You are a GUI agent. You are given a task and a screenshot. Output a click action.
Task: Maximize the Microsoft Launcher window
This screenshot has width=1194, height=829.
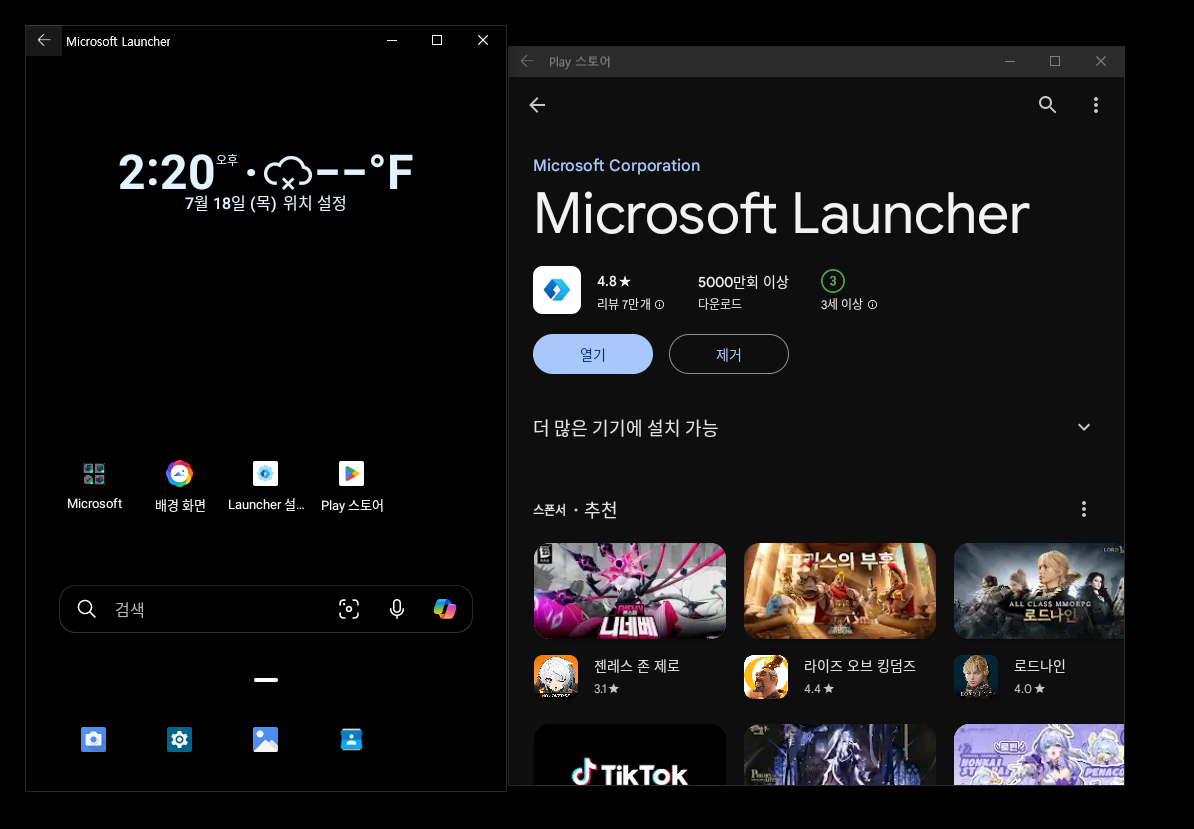(437, 40)
